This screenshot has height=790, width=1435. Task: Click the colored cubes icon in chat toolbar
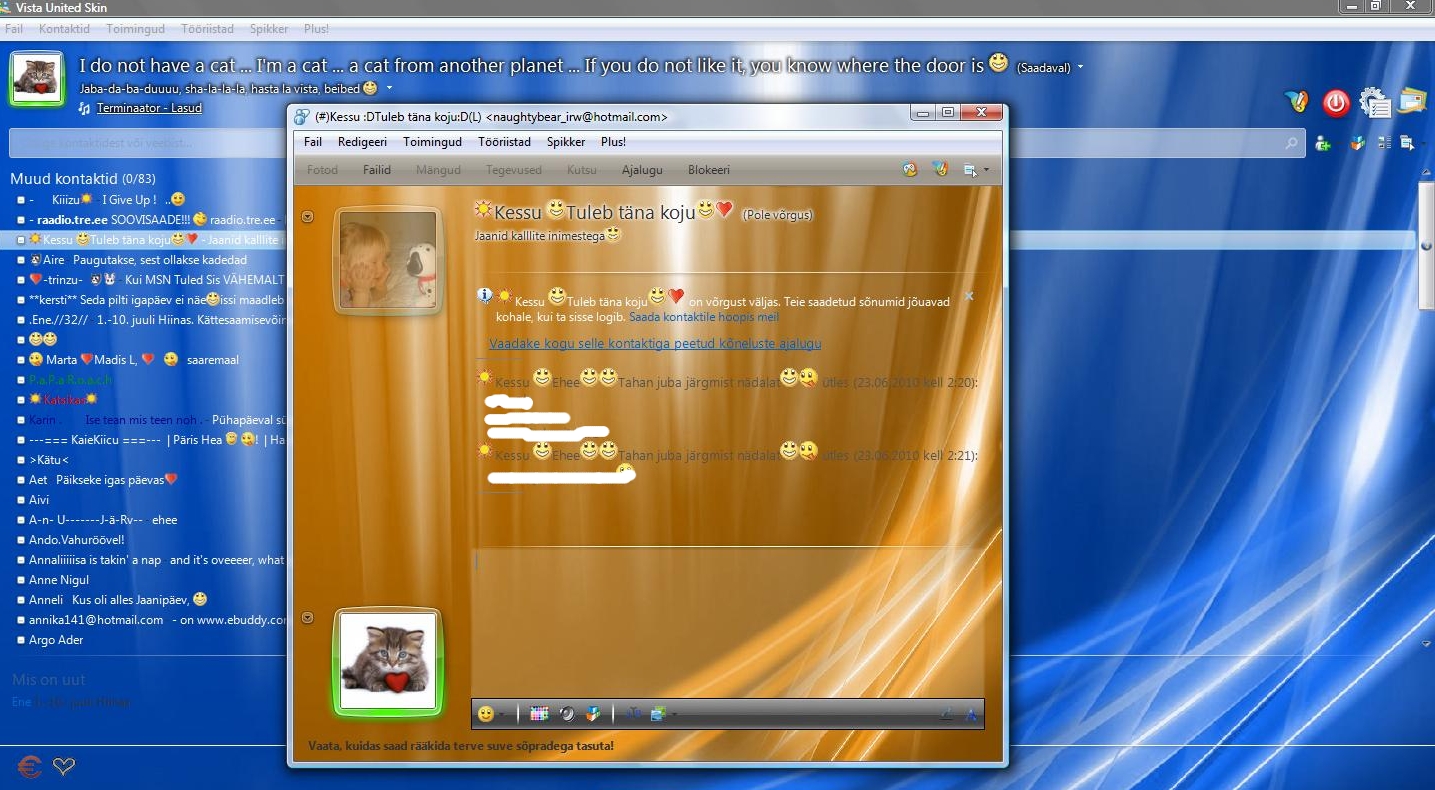593,714
